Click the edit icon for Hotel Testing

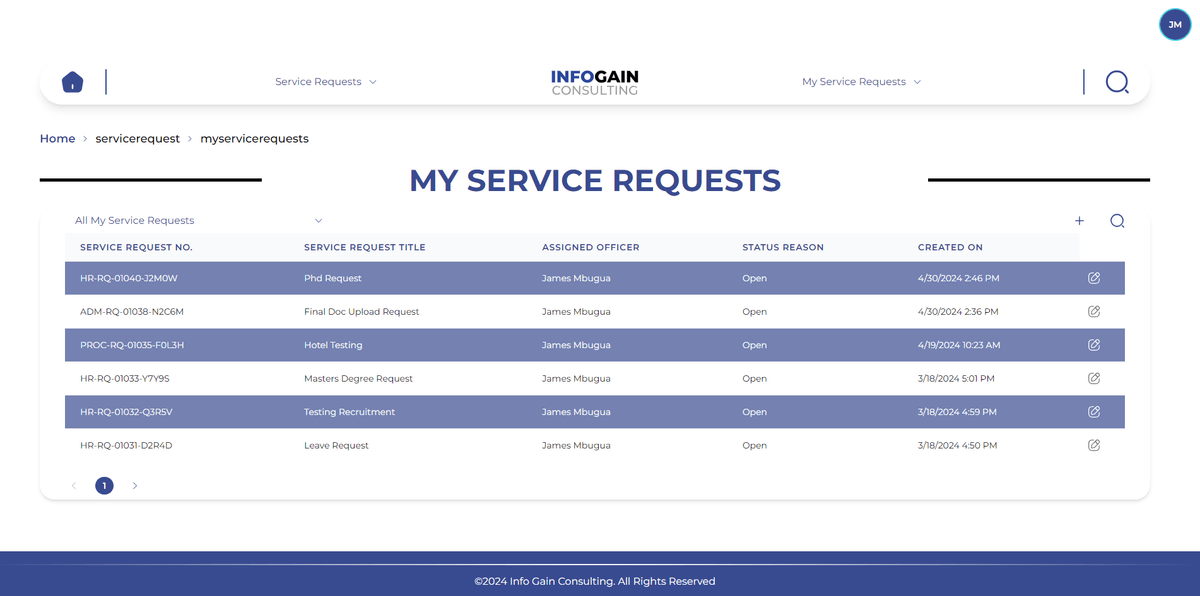click(x=1093, y=344)
